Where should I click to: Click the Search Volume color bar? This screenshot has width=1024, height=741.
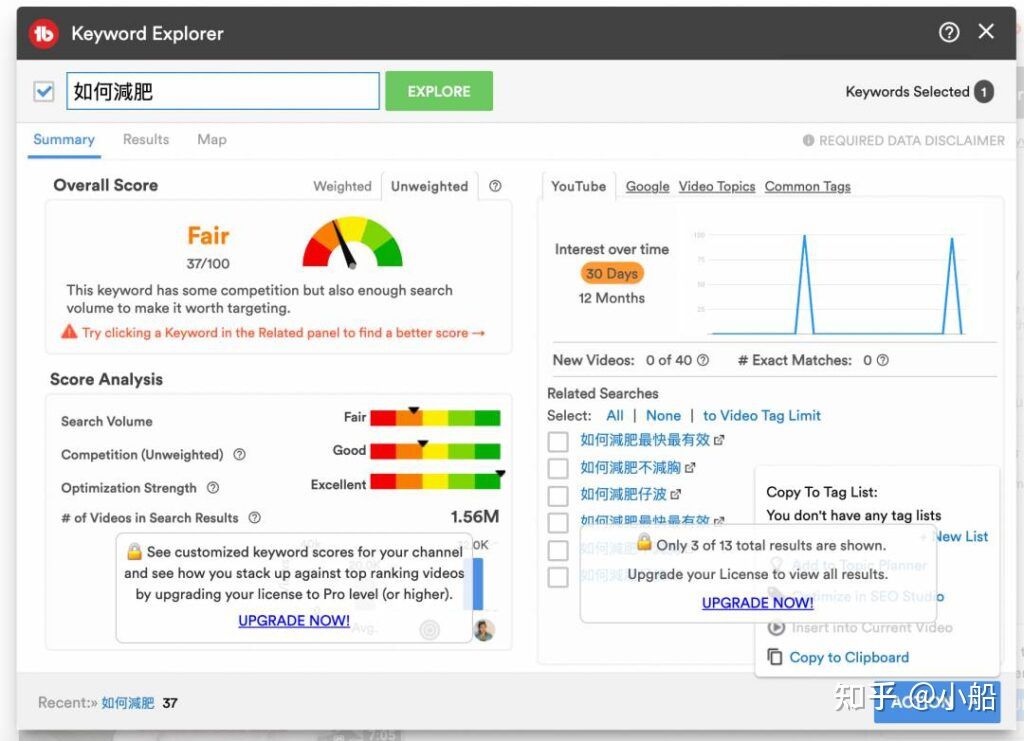coord(435,417)
